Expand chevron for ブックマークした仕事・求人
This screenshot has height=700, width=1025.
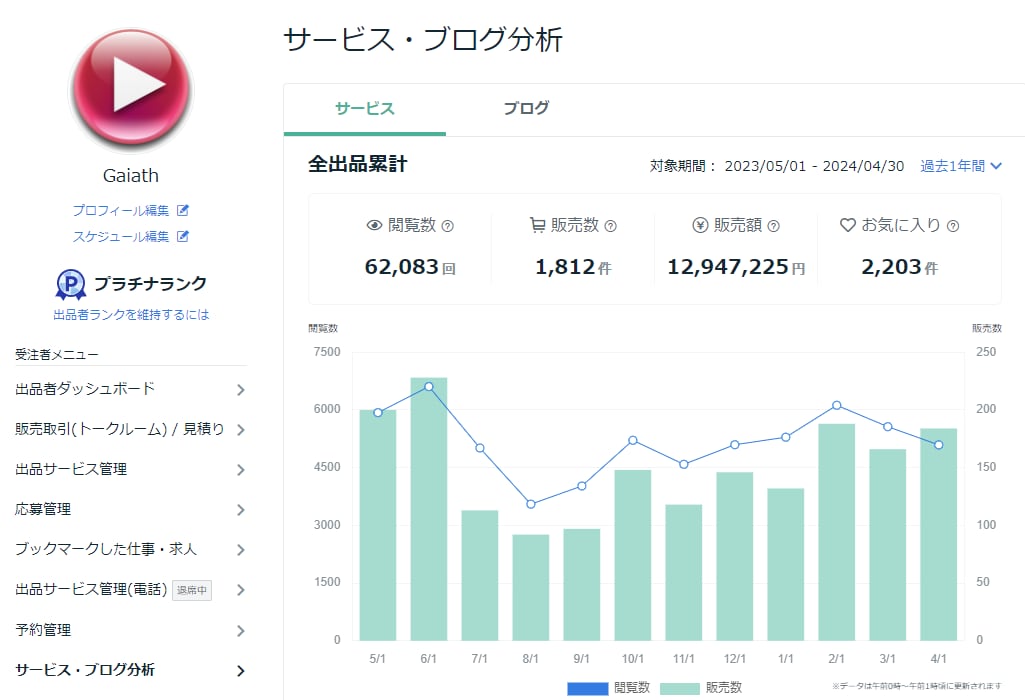[x=241, y=550]
